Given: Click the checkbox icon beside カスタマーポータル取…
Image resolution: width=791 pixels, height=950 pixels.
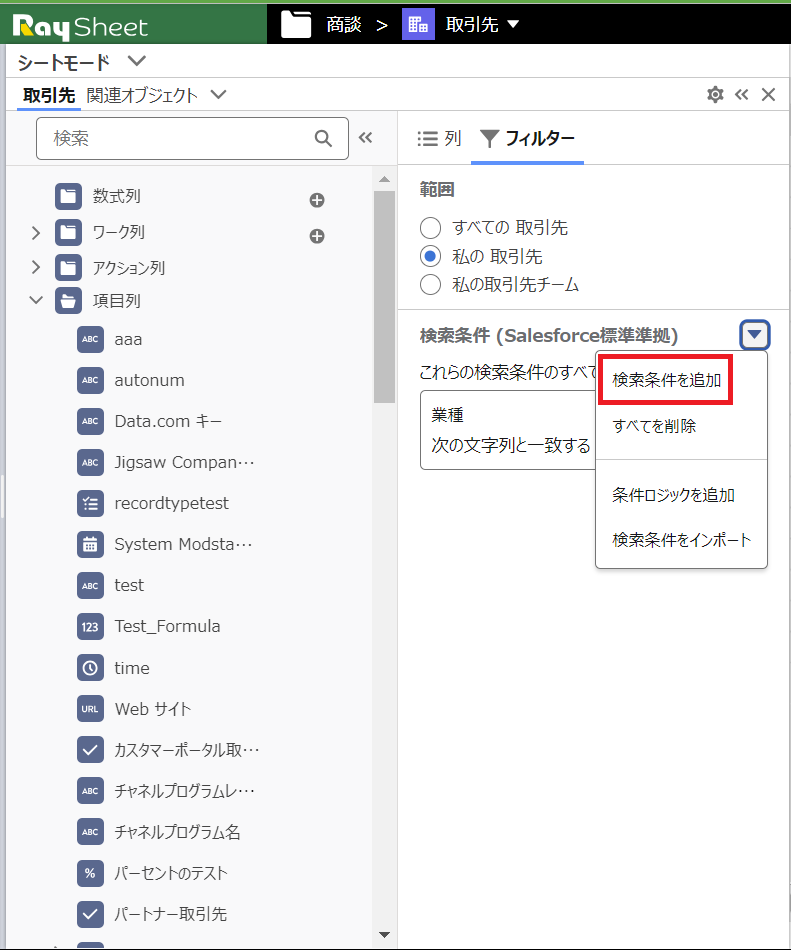Looking at the screenshot, I should tap(90, 750).
